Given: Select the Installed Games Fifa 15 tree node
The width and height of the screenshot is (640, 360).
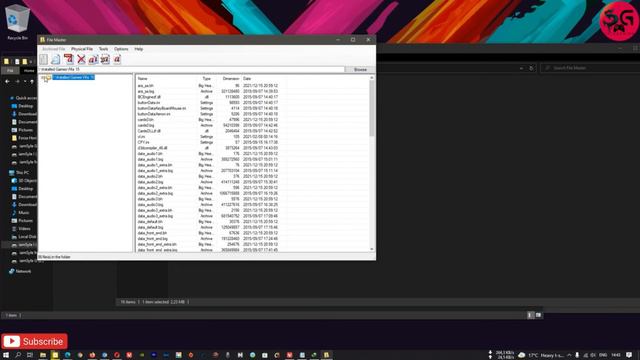Looking at the screenshot, I should (x=73, y=77).
